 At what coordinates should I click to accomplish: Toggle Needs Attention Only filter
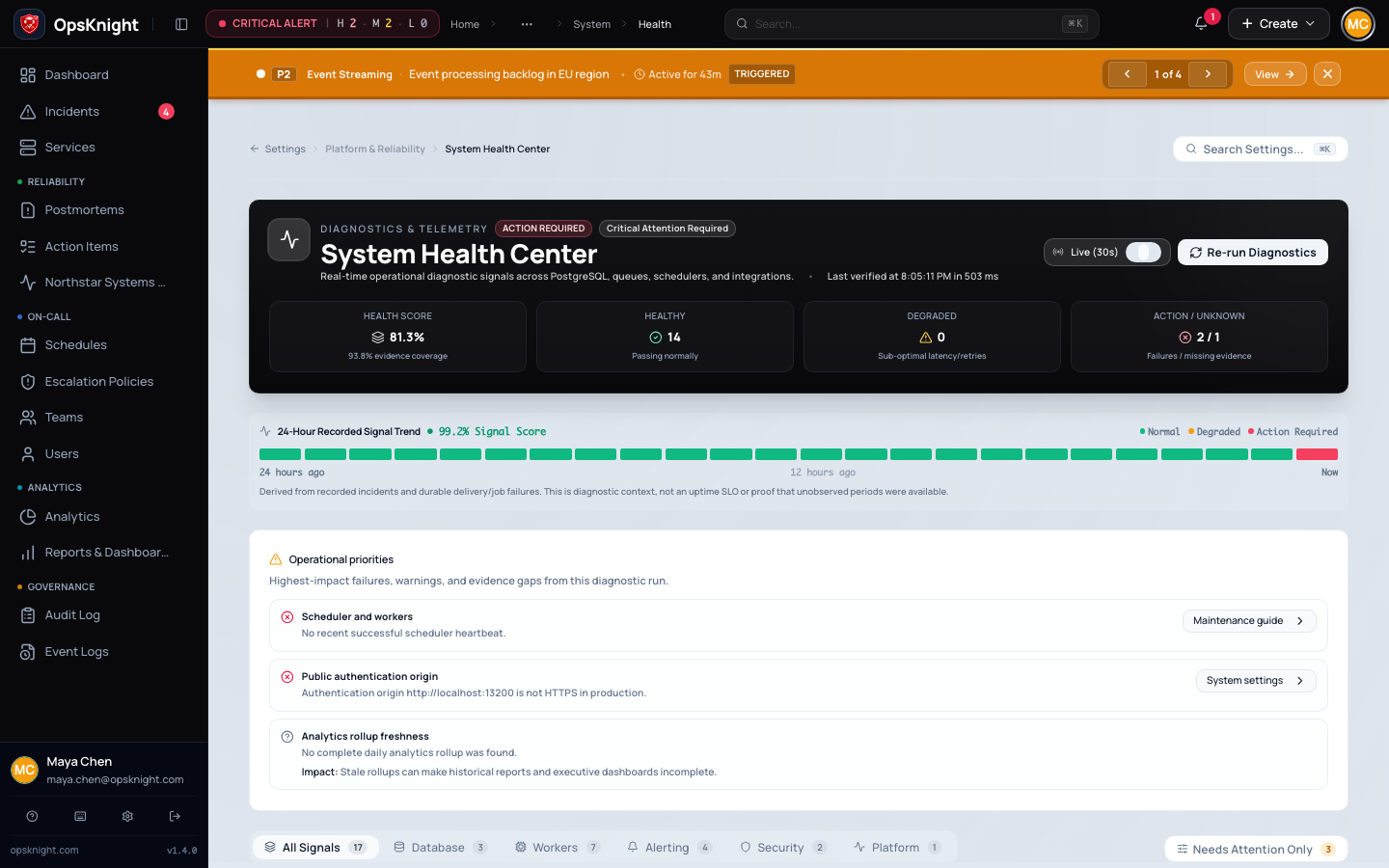[1256, 849]
